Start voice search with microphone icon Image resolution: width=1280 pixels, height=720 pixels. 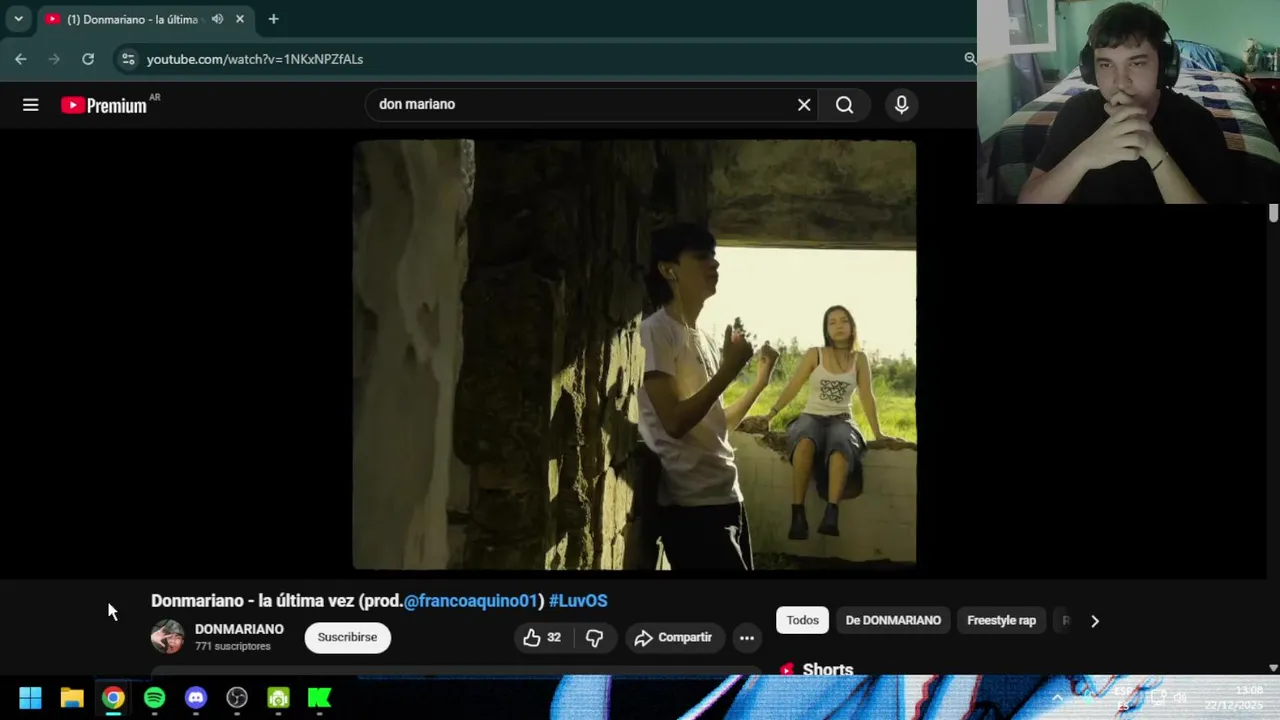901,105
